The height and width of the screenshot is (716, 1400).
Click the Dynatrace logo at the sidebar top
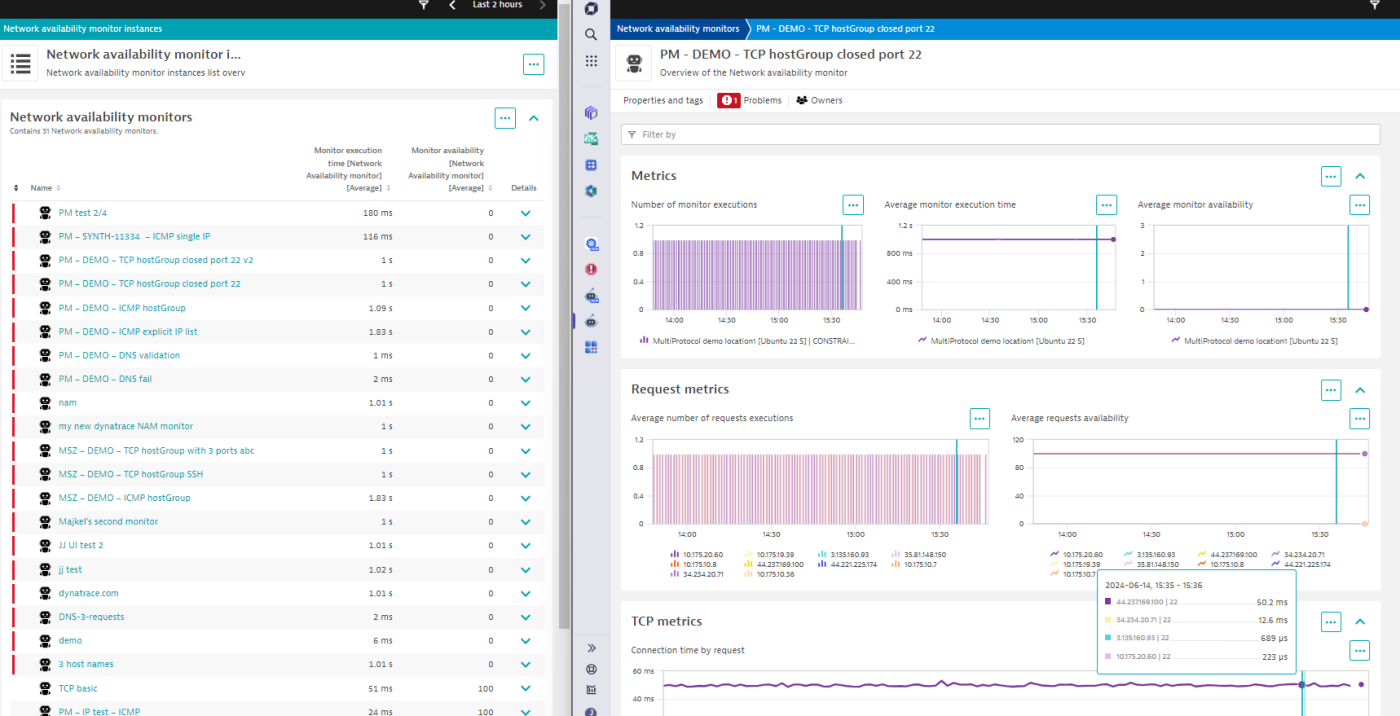591,8
